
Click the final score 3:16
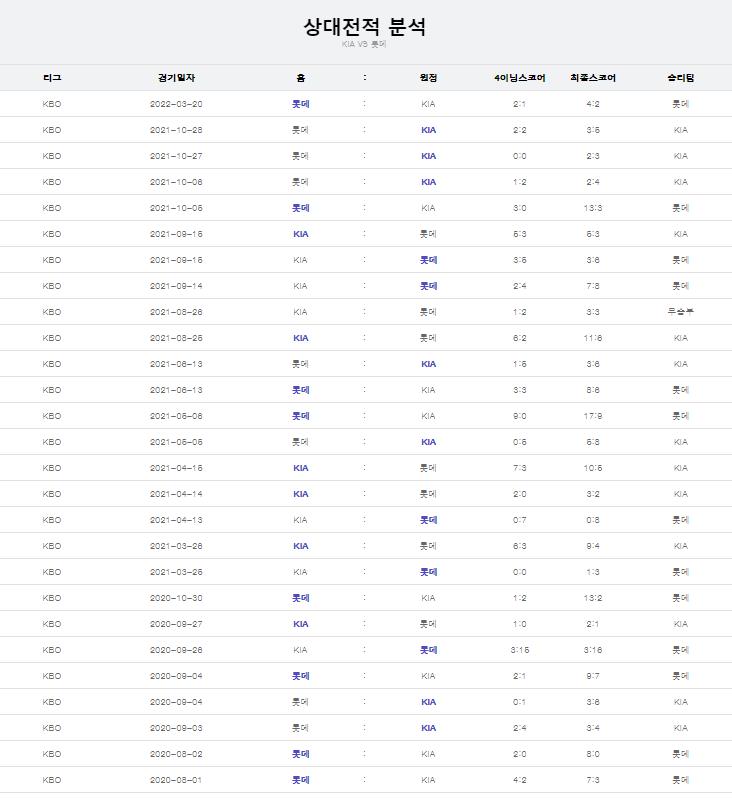[593, 650]
